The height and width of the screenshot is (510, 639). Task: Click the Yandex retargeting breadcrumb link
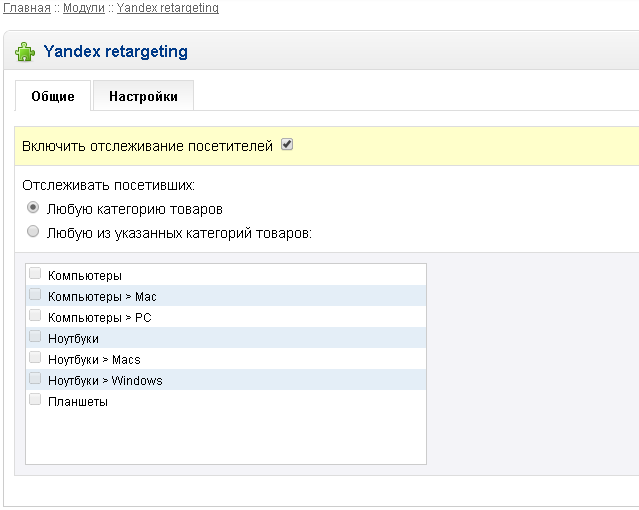coord(167,8)
